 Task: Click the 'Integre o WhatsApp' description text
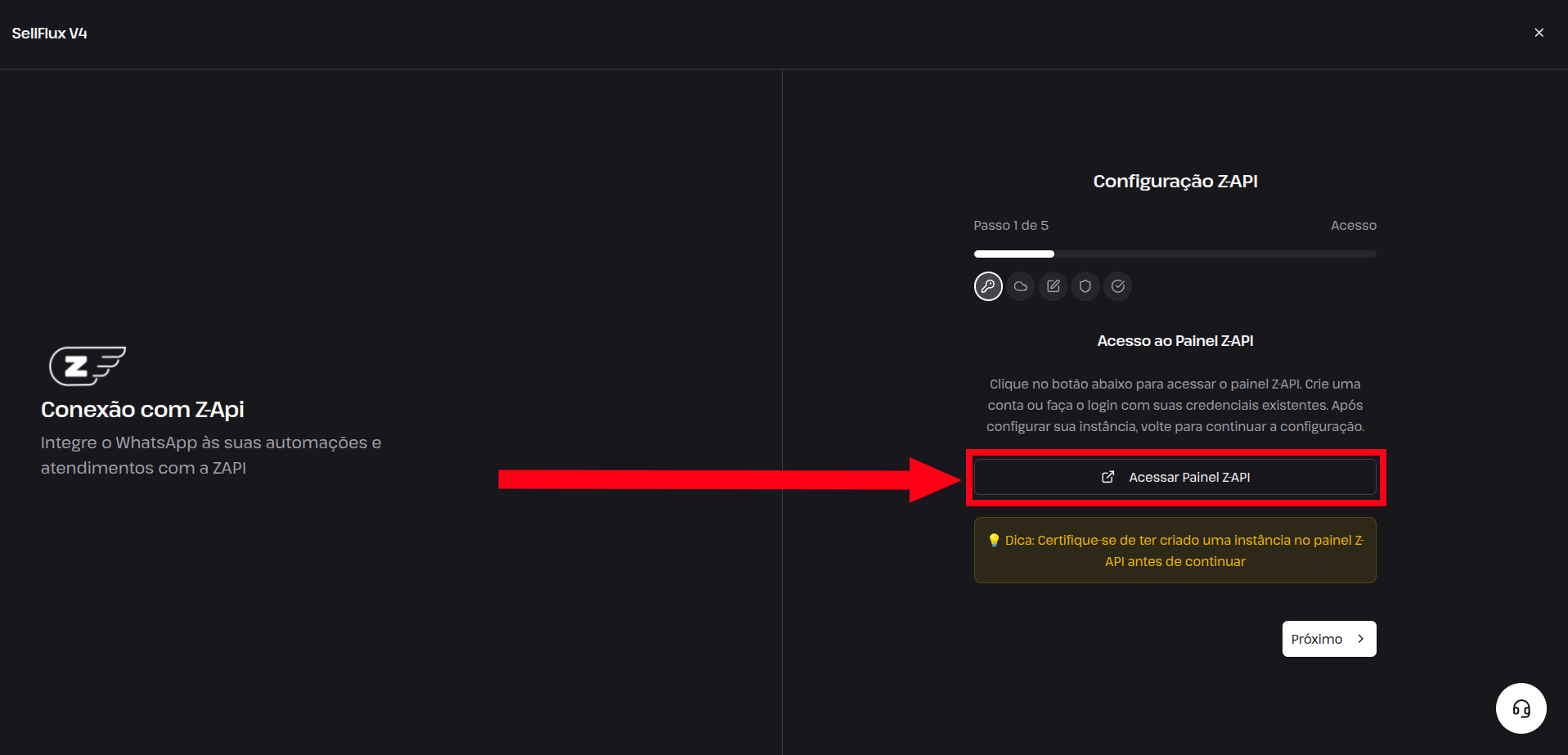tap(211, 455)
